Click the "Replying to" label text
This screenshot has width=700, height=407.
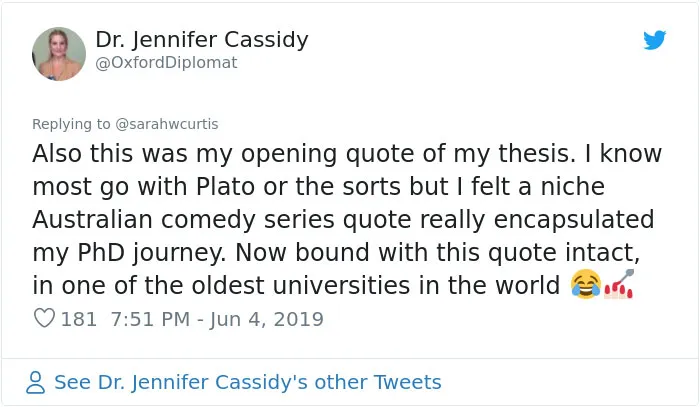coord(71,124)
